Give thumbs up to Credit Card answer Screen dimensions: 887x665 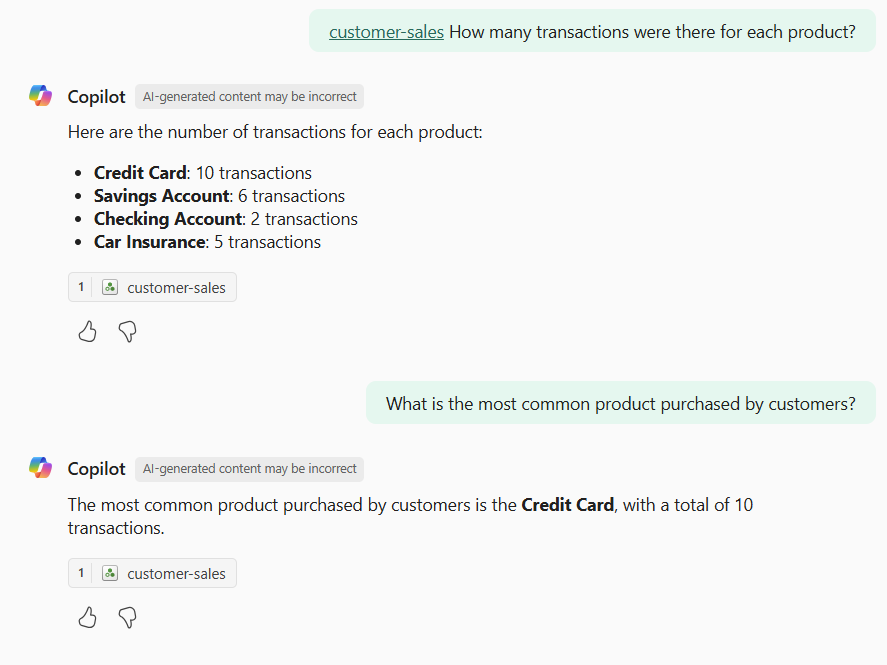tap(87, 618)
